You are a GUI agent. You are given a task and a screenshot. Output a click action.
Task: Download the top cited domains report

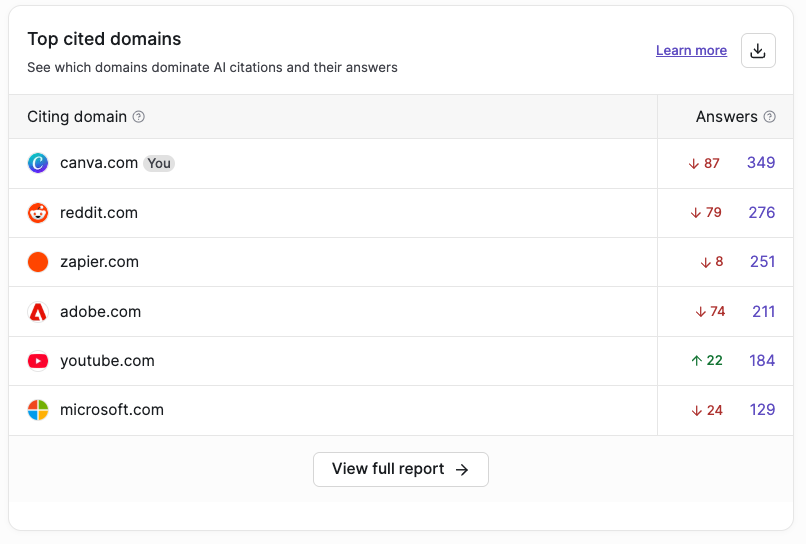(758, 50)
